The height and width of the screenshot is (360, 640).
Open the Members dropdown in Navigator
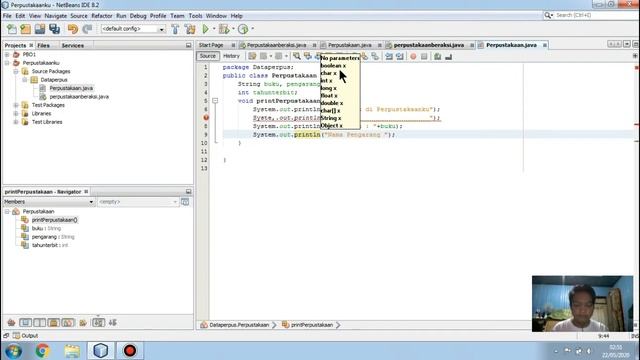click(49, 202)
